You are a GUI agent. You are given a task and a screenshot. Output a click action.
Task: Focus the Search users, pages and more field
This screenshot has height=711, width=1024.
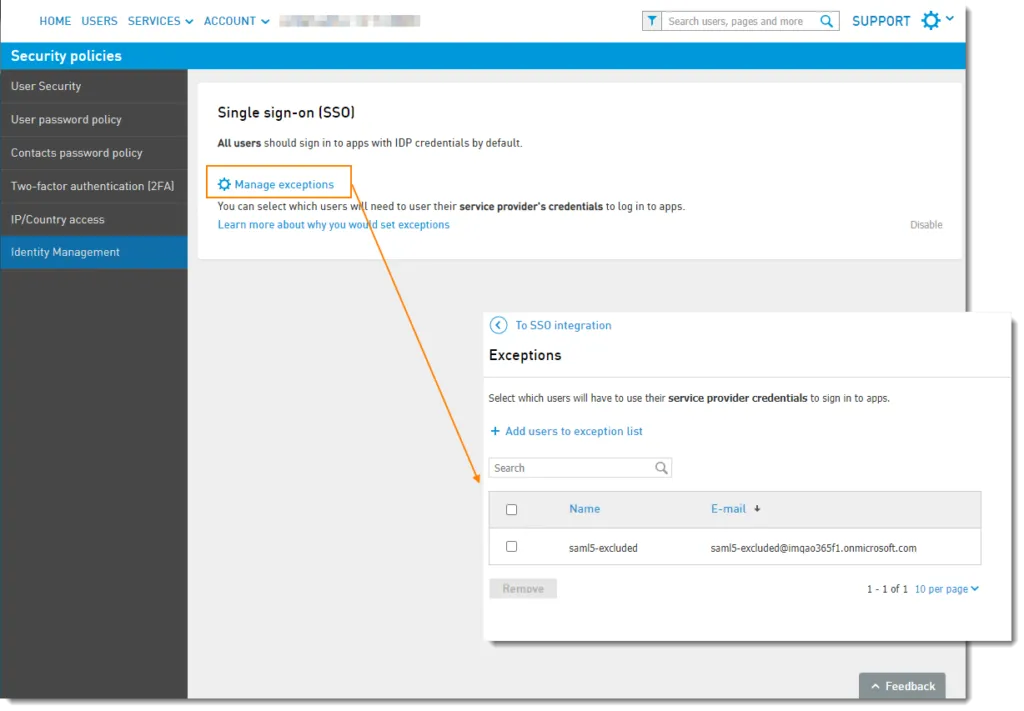point(739,21)
